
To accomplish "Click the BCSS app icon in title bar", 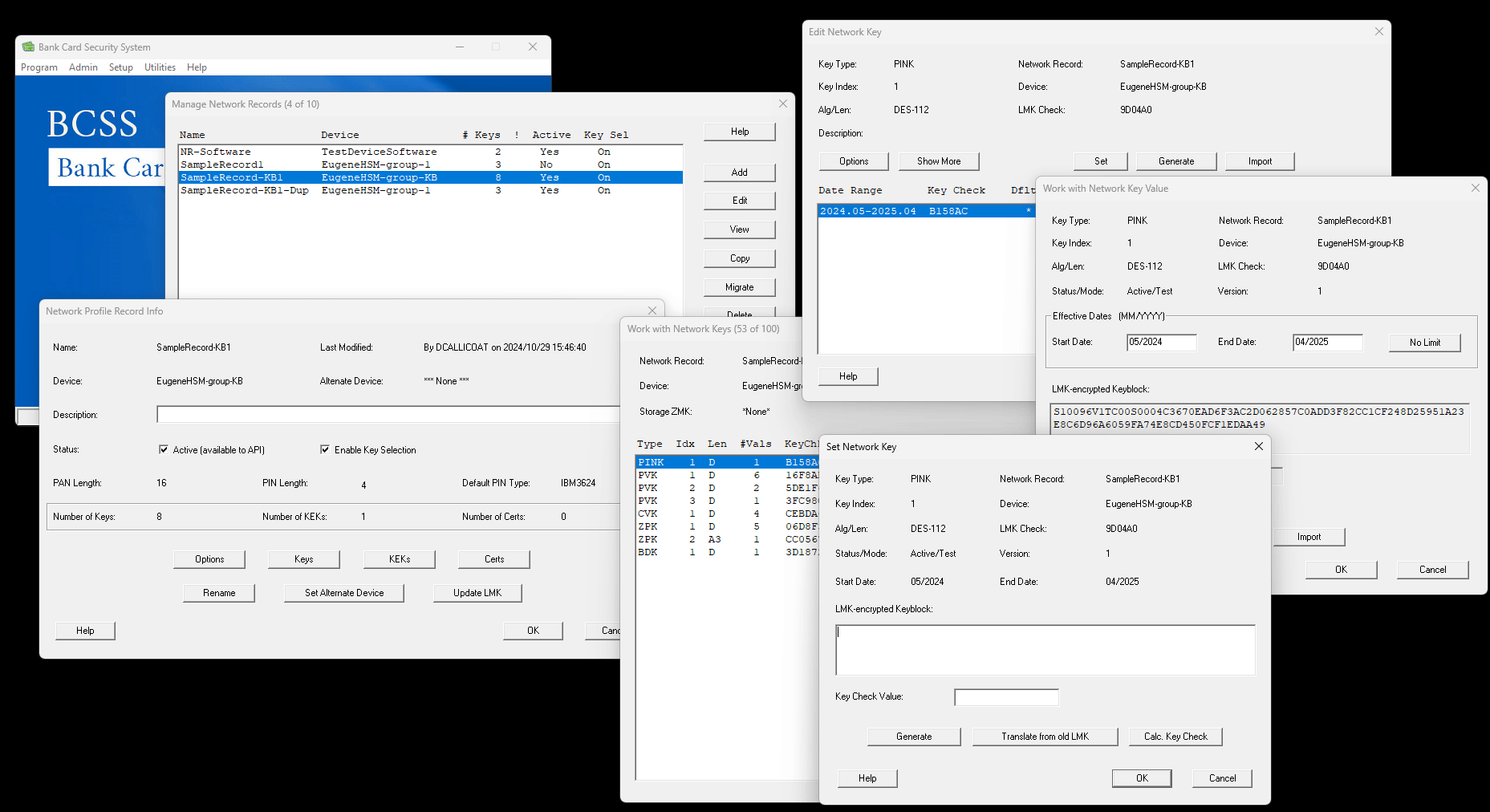I will (28, 47).
